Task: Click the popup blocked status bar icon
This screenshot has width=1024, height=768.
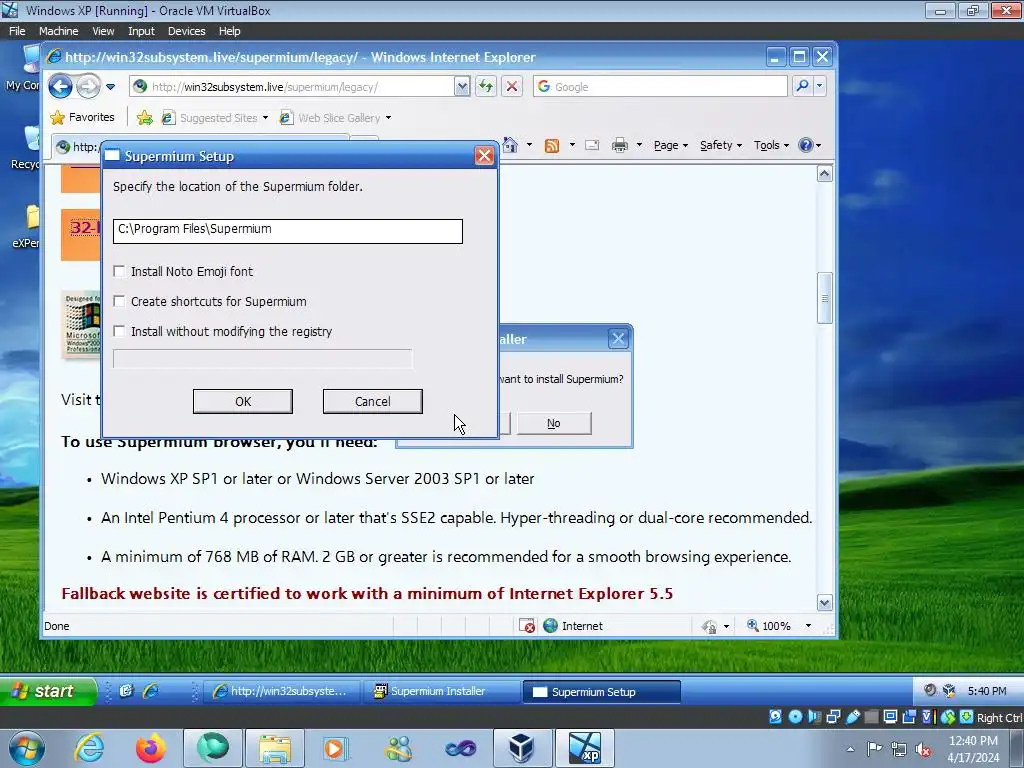Action: click(527, 626)
